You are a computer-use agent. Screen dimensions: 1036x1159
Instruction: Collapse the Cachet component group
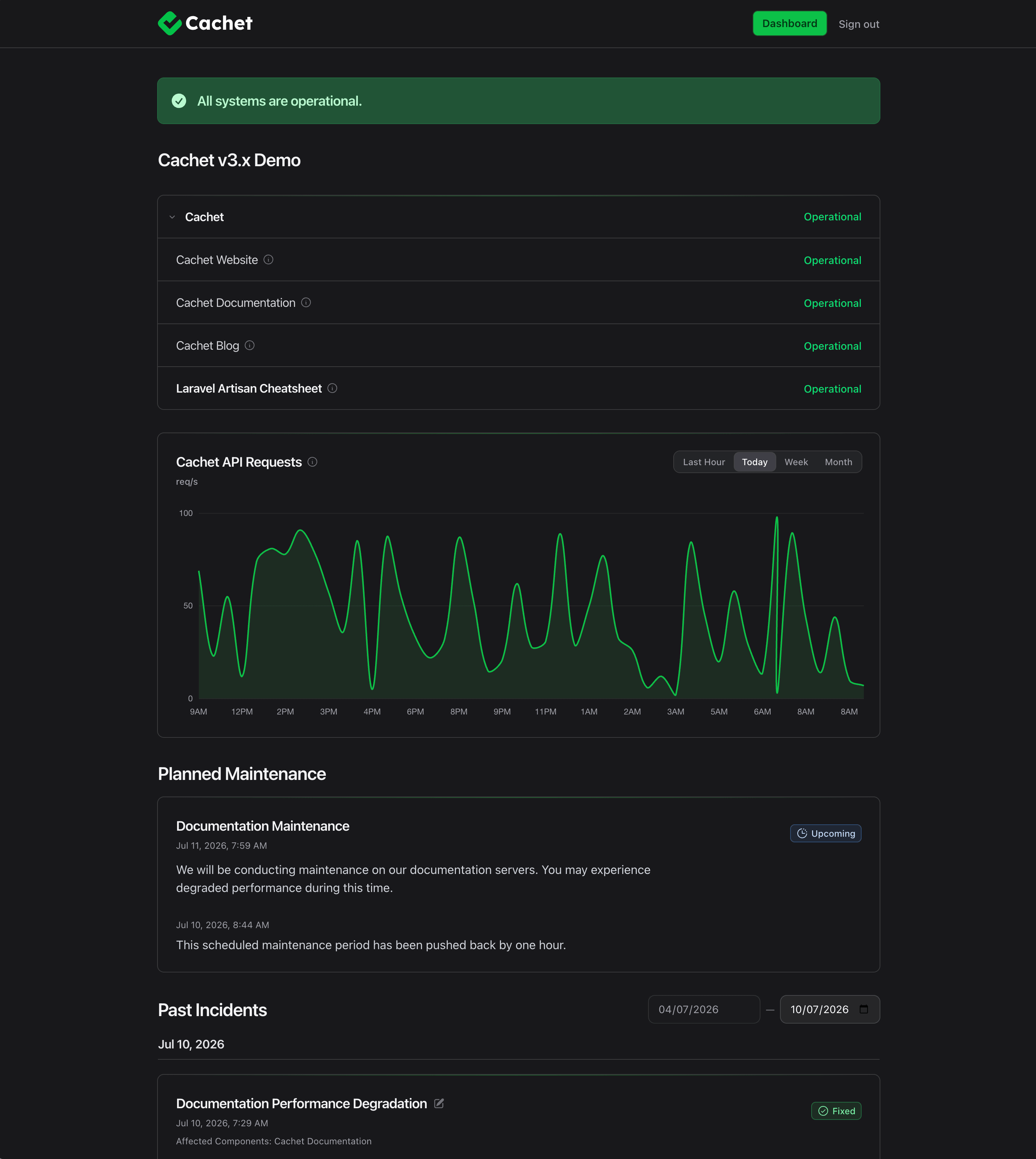click(x=172, y=217)
